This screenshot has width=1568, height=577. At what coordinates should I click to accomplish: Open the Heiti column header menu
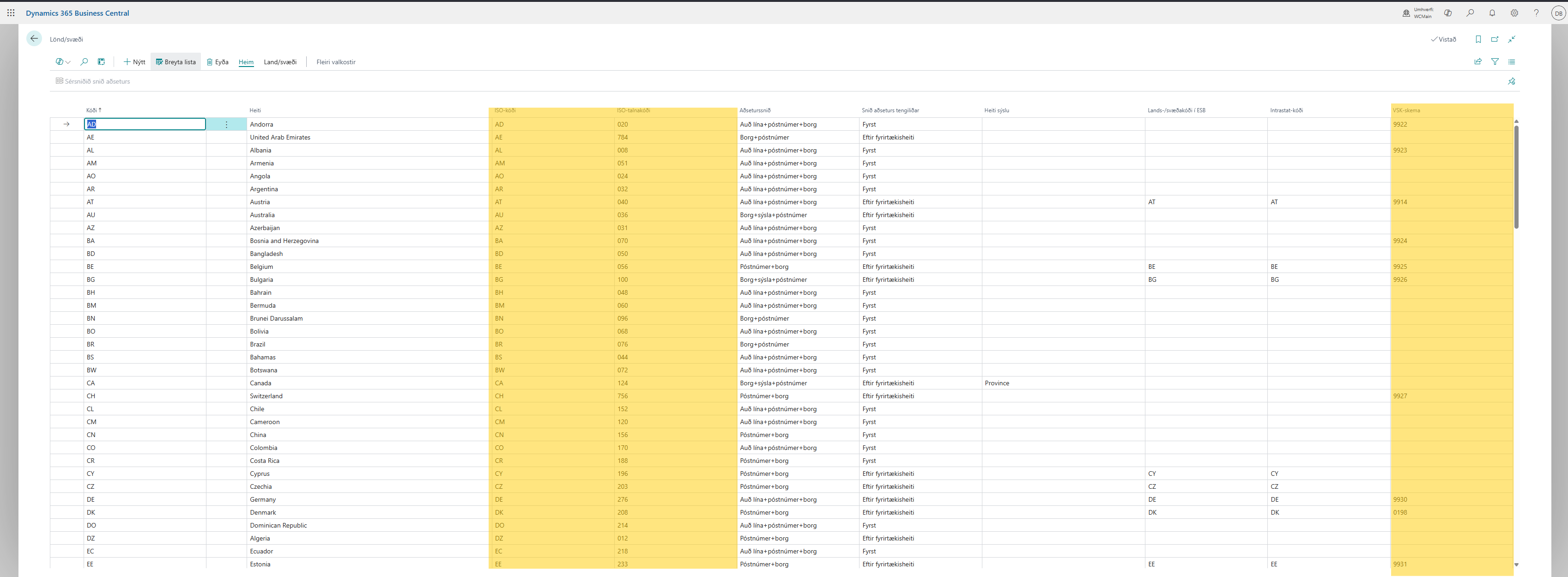[x=255, y=110]
